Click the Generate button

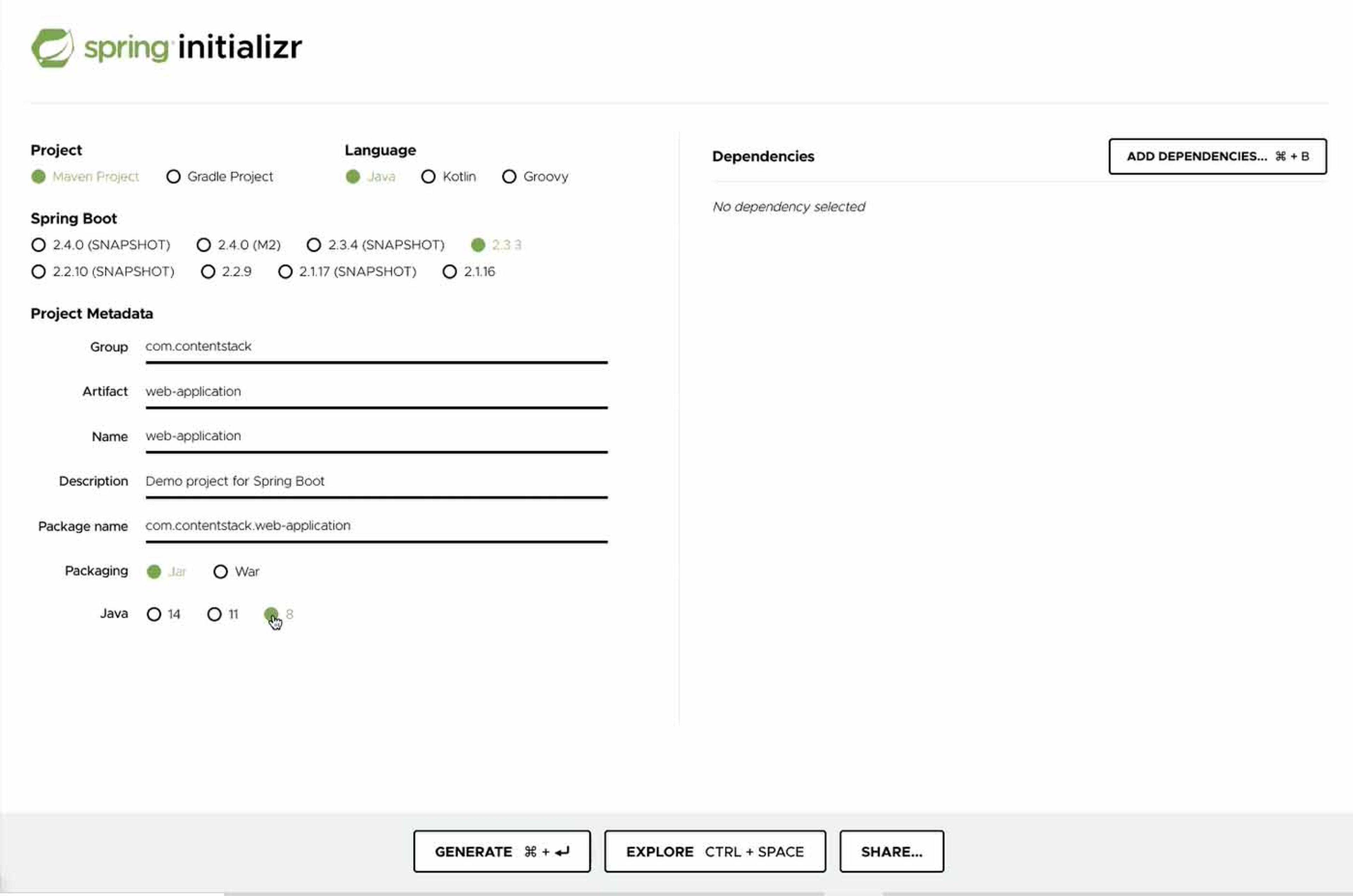tap(502, 851)
